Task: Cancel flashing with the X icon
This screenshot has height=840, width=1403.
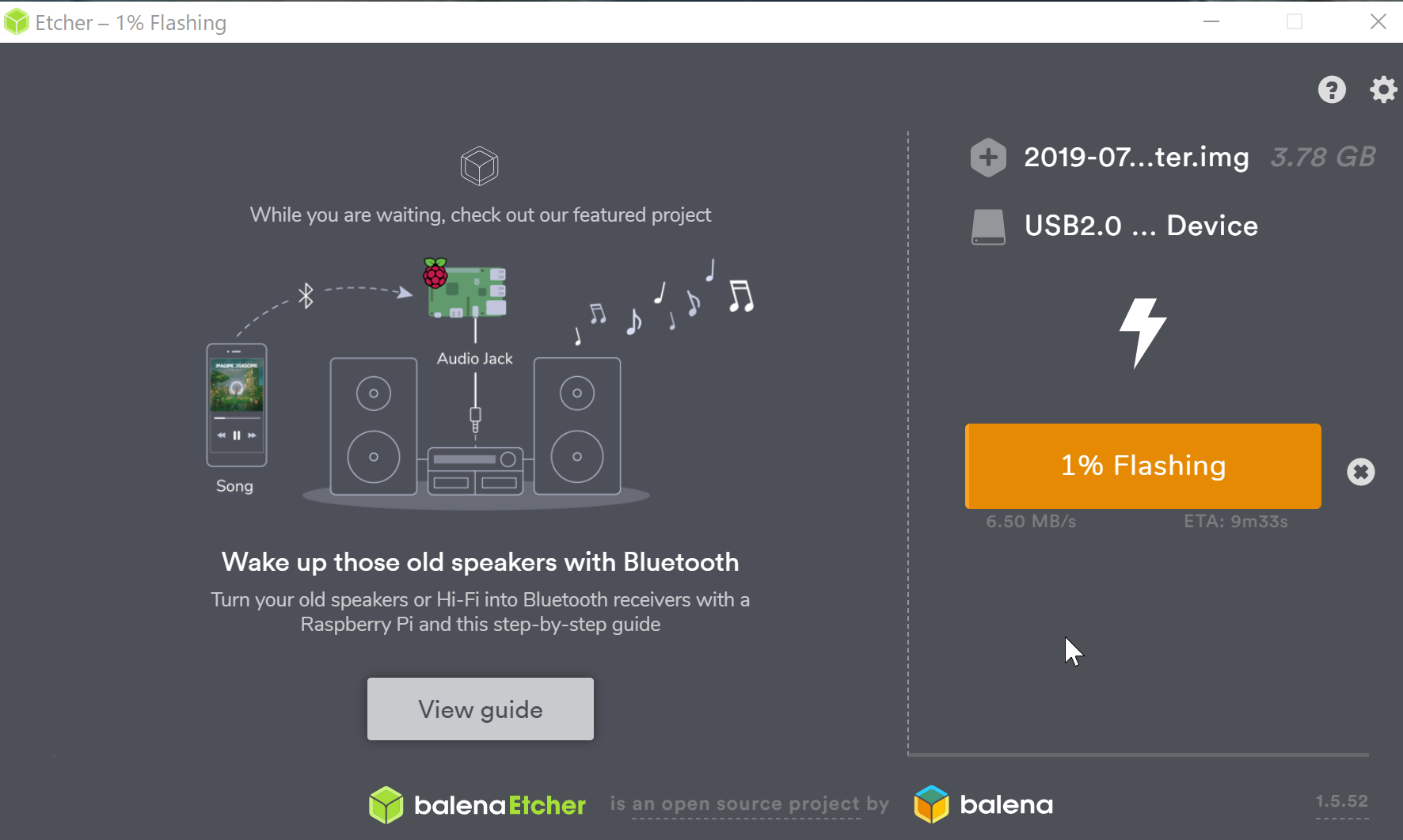Action: tap(1360, 472)
